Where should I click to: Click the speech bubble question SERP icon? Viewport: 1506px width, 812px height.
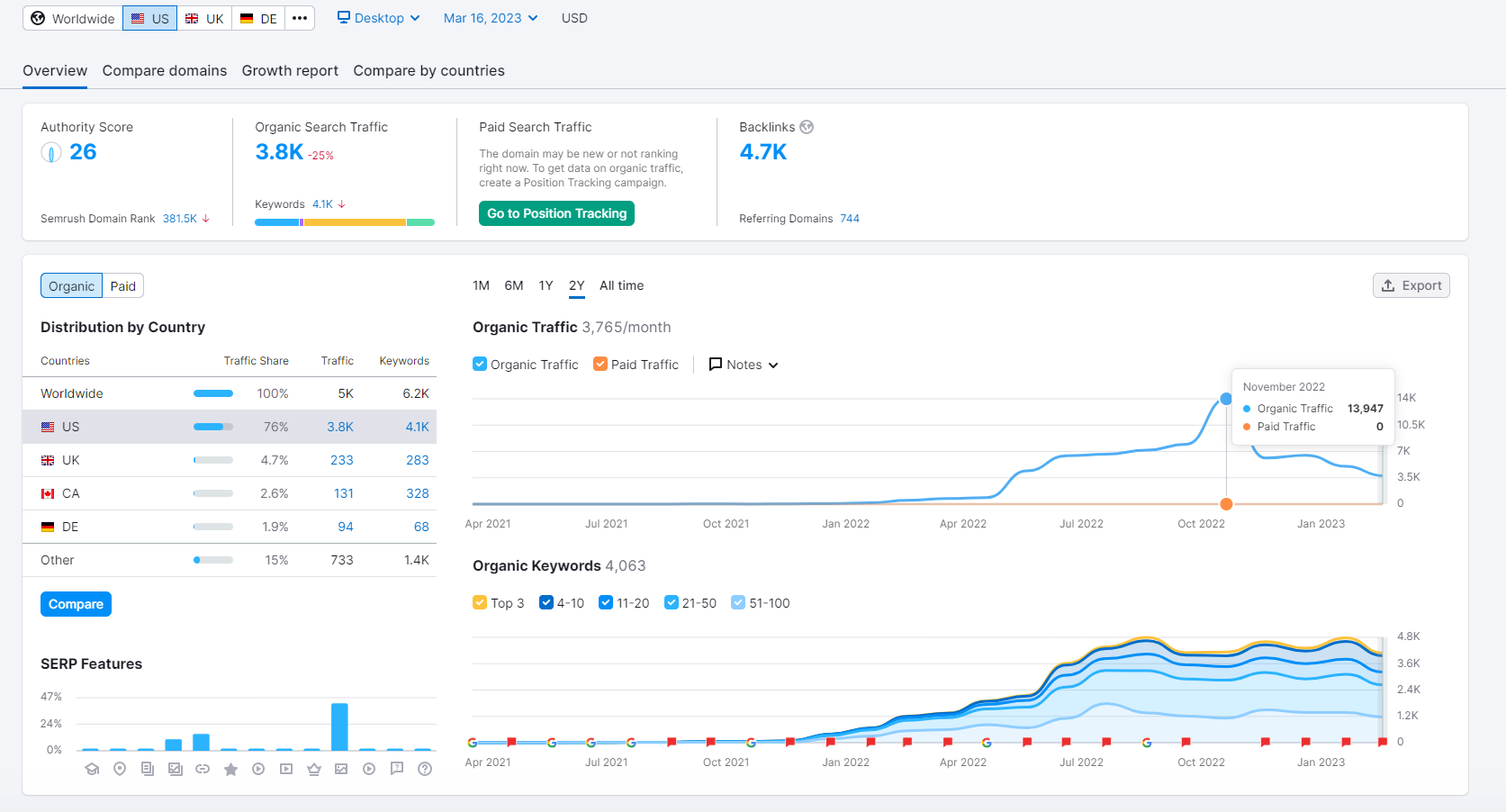(x=397, y=769)
